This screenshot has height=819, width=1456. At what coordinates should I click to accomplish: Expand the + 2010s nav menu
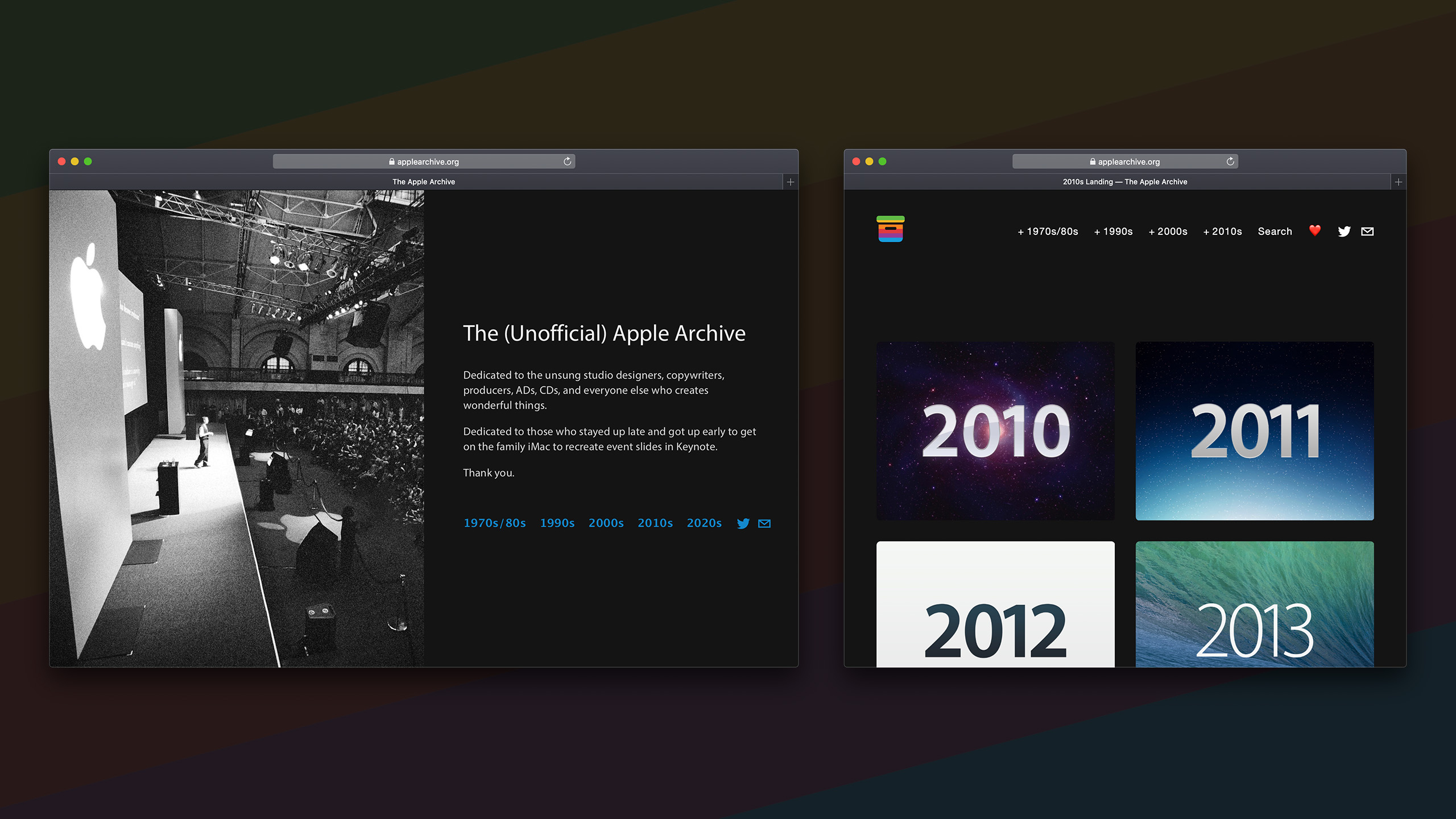tap(1222, 231)
